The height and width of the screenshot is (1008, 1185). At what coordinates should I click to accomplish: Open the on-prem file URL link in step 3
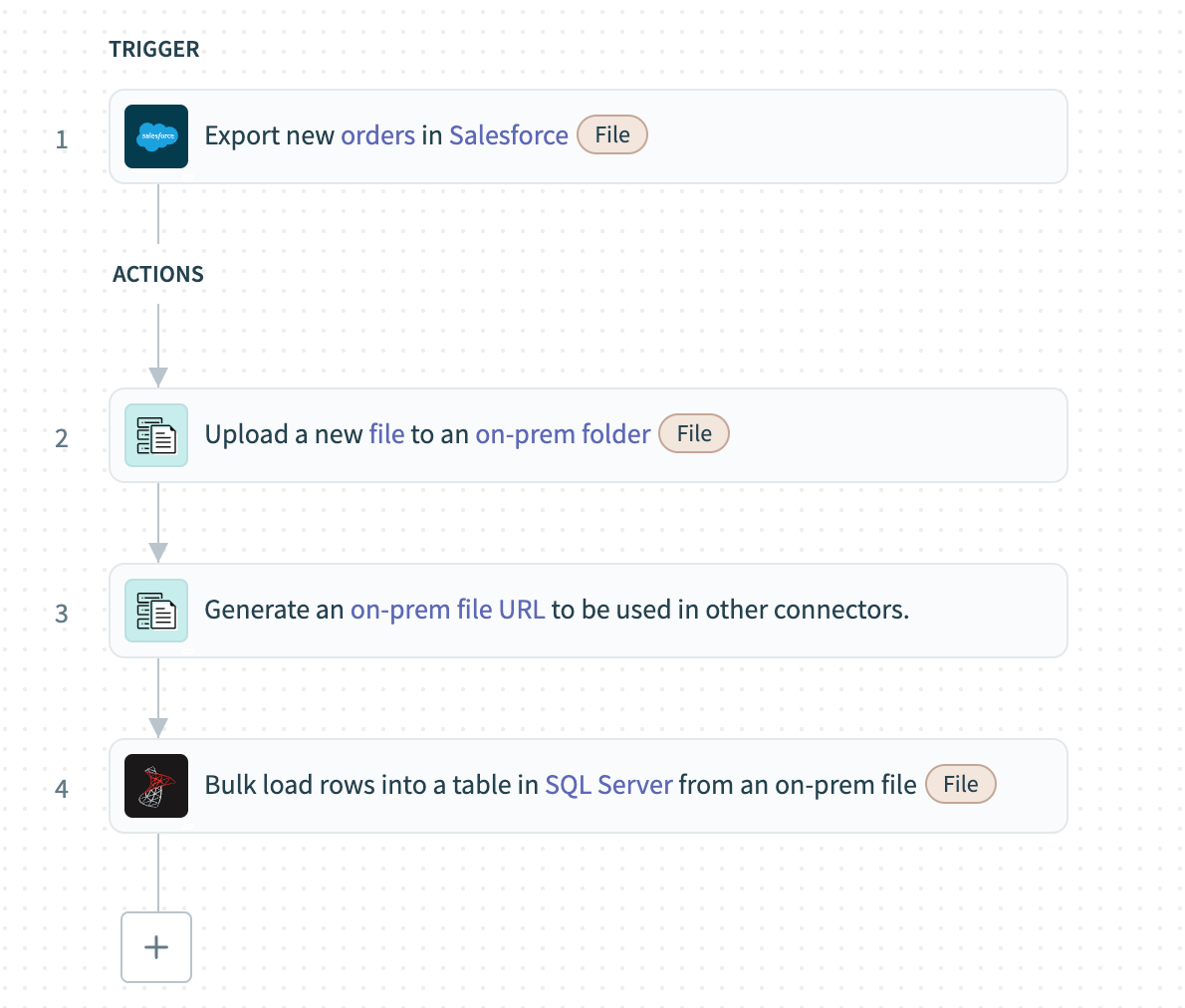point(447,610)
